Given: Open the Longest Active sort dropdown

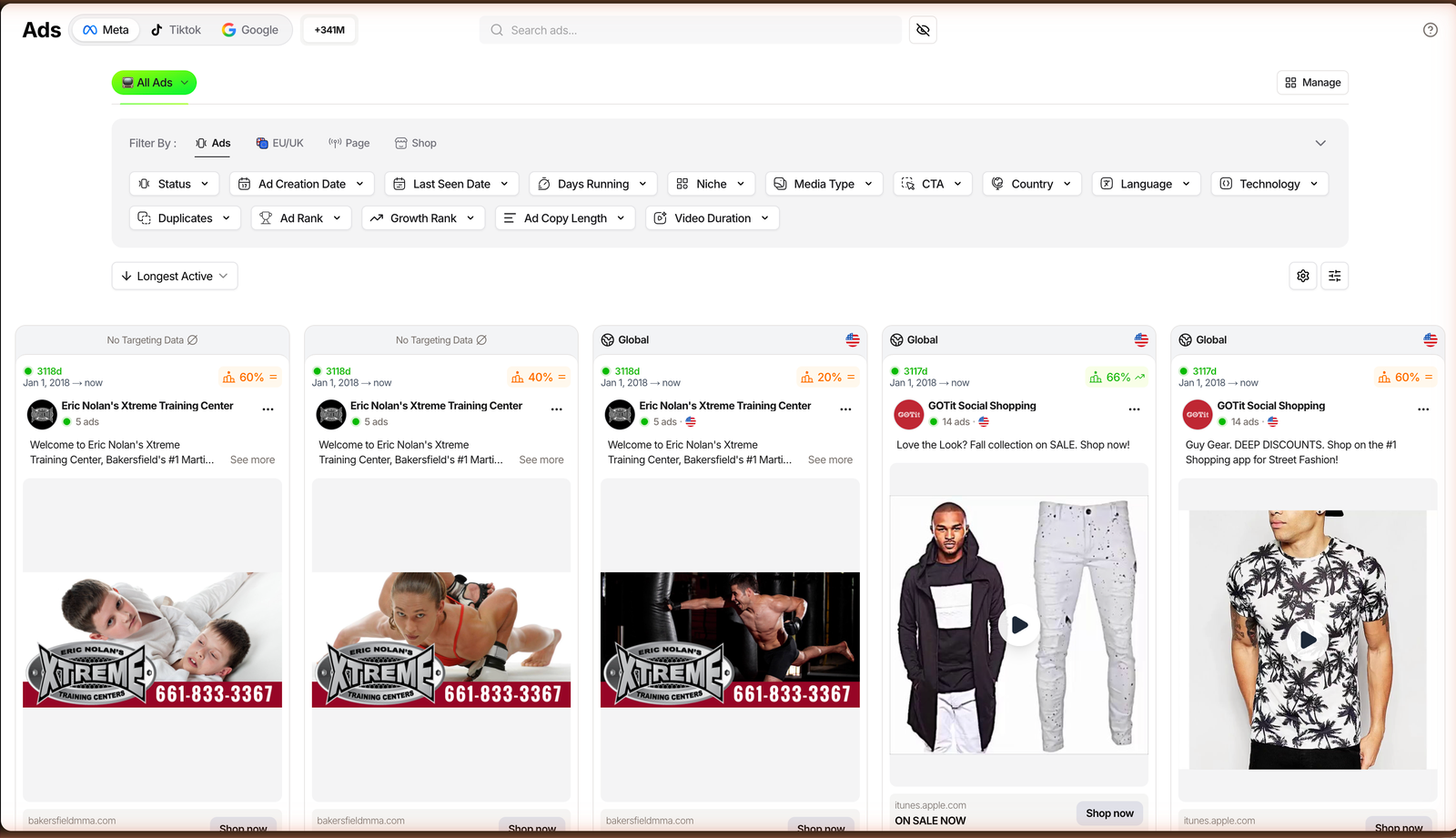Looking at the screenshot, I should (x=175, y=277).
